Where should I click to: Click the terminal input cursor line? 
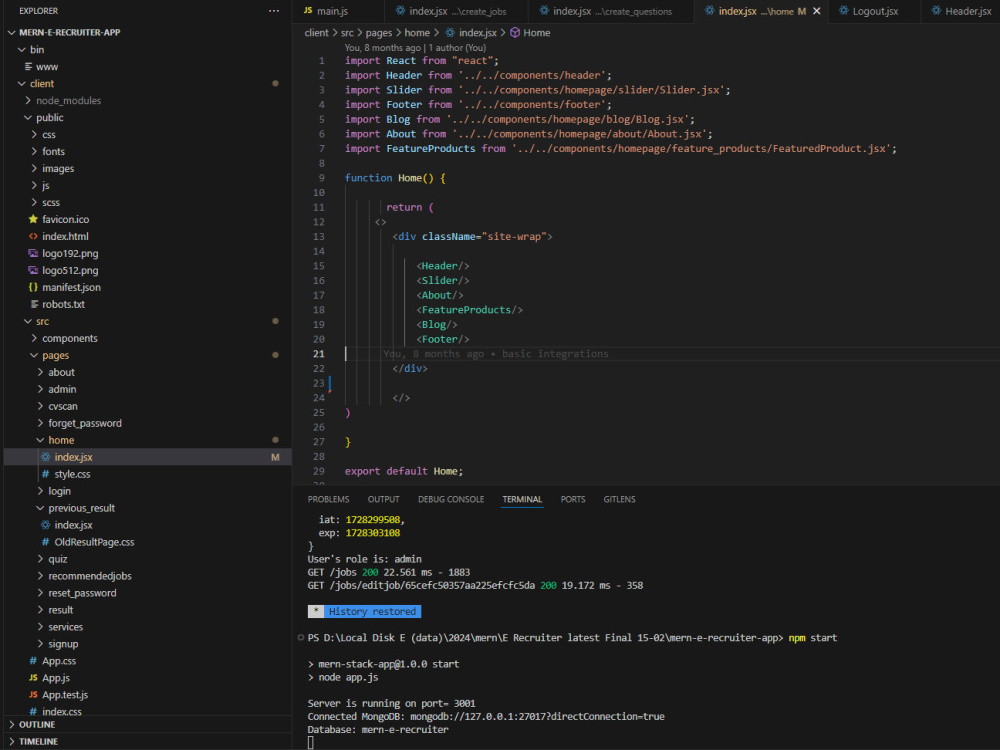click(311, 742)
